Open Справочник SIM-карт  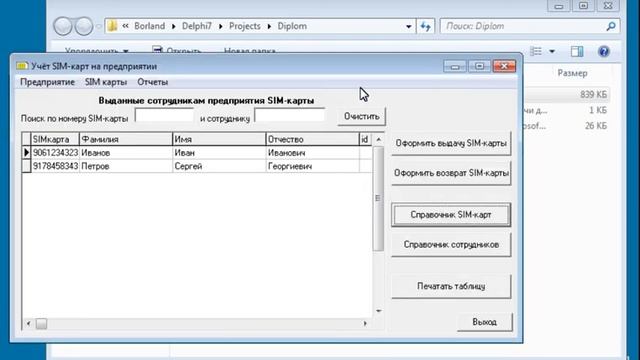click(x=451, y=215)
